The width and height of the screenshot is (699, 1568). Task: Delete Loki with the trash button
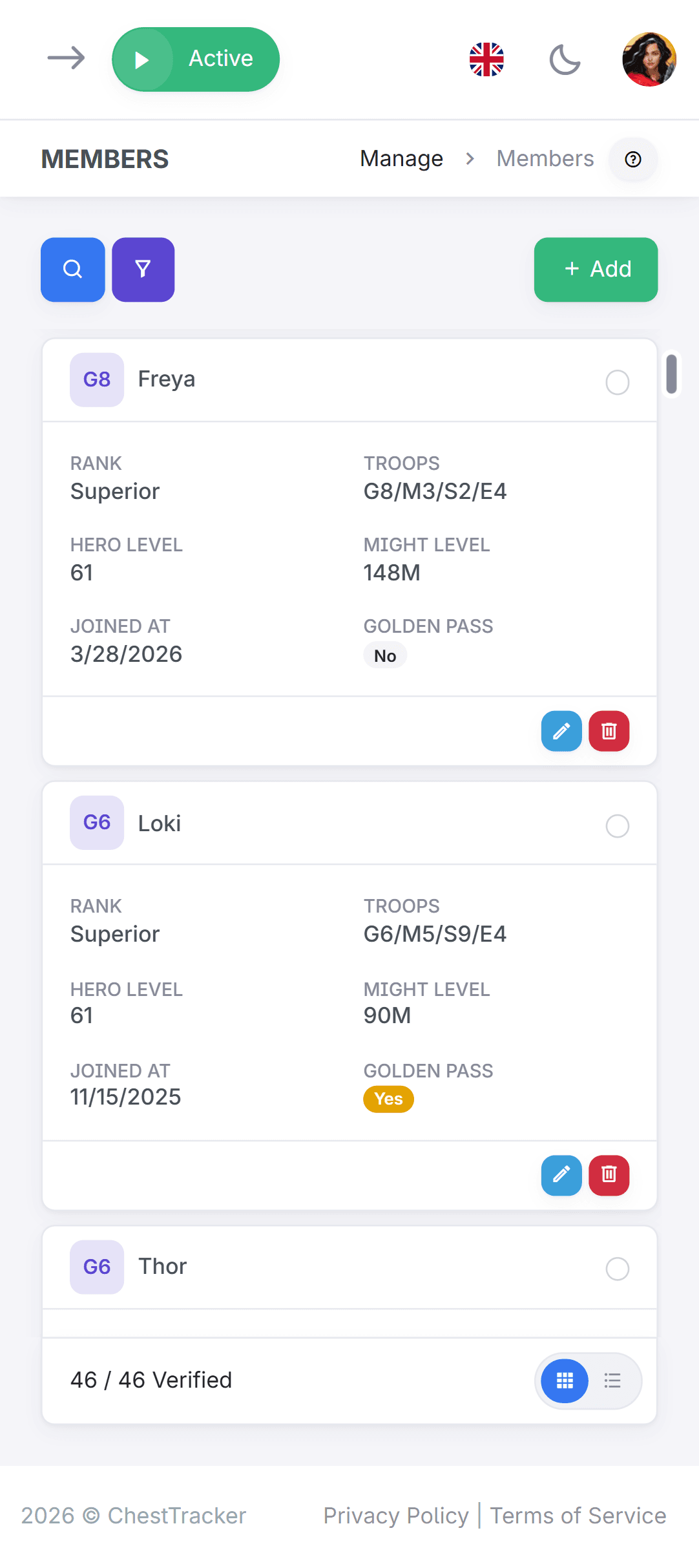coord(609,1174)
